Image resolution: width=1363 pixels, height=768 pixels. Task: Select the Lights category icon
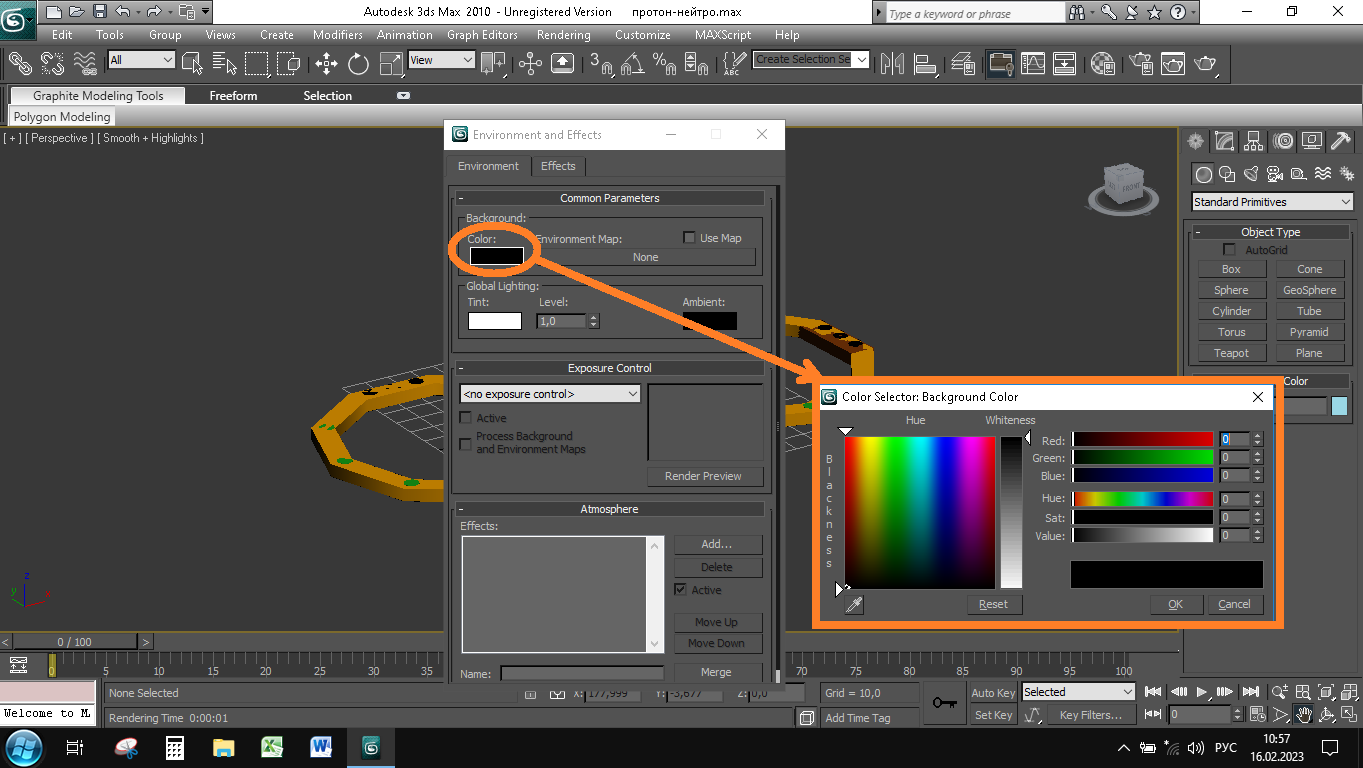tap(1251, 174)
